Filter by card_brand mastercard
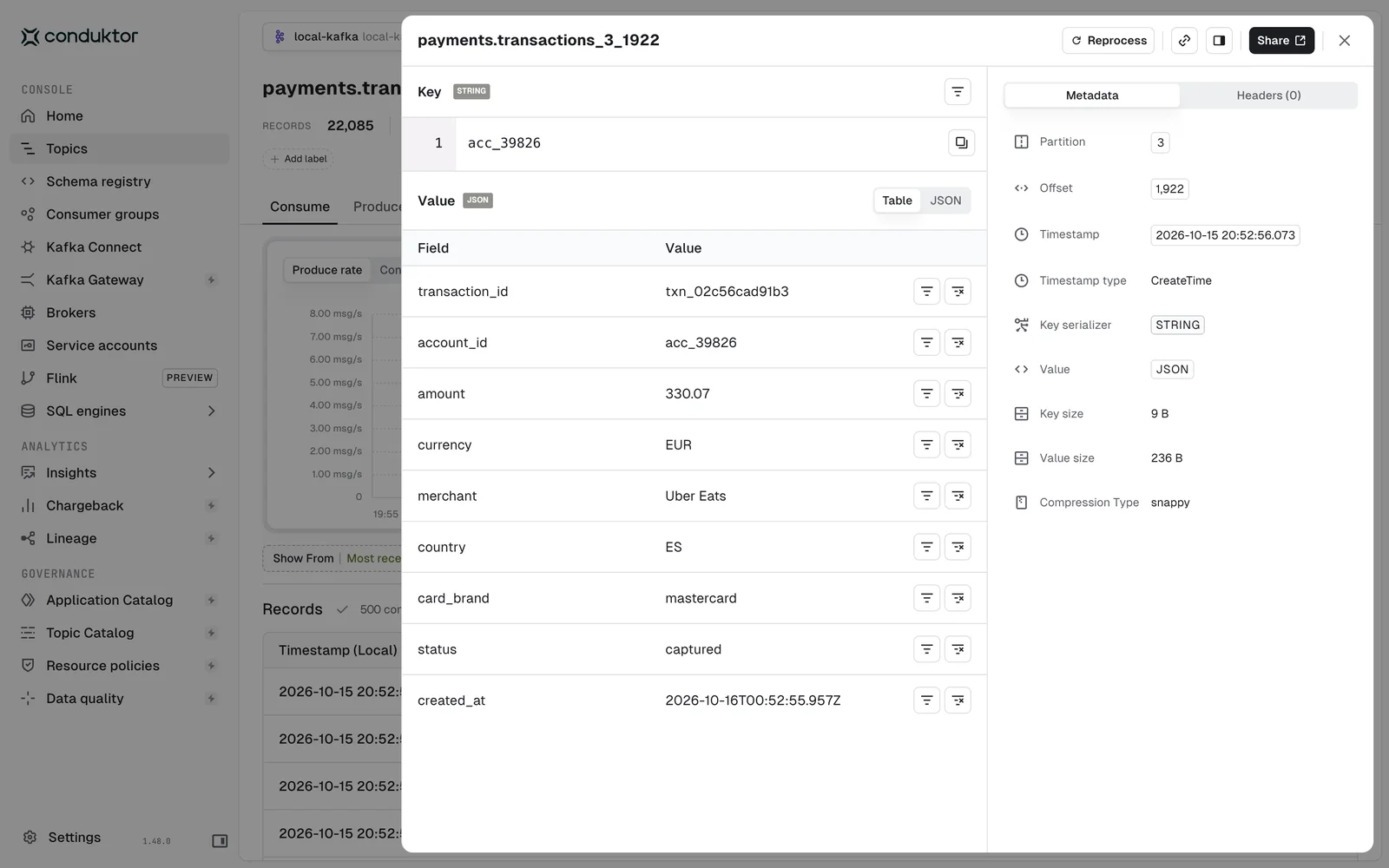 [926, 599]
